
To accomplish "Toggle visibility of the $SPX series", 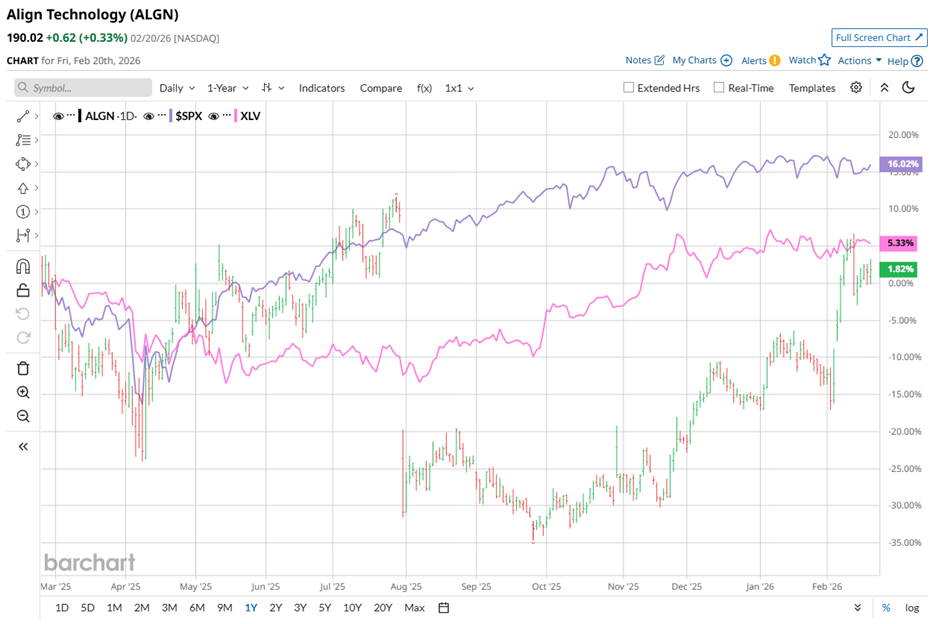I will click(148, 116).
